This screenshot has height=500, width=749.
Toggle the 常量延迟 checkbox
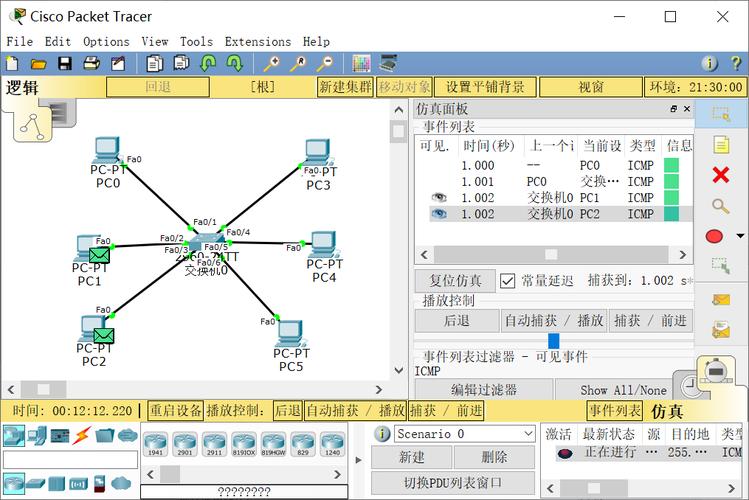coord(507,281)
